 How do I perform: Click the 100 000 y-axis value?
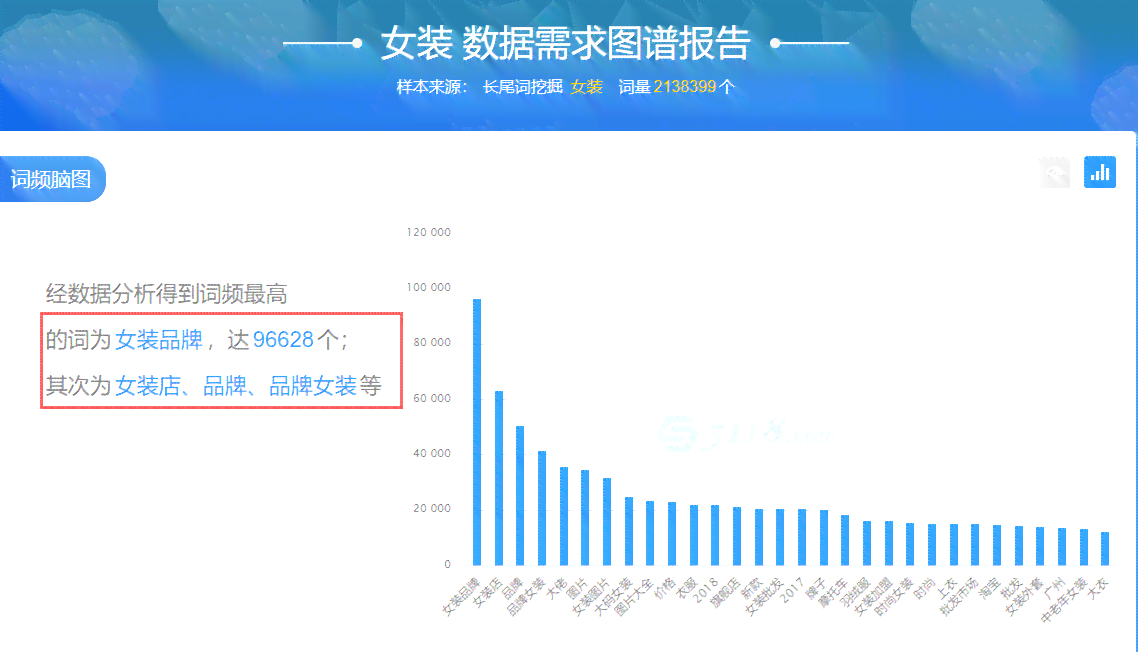(429, 288)
